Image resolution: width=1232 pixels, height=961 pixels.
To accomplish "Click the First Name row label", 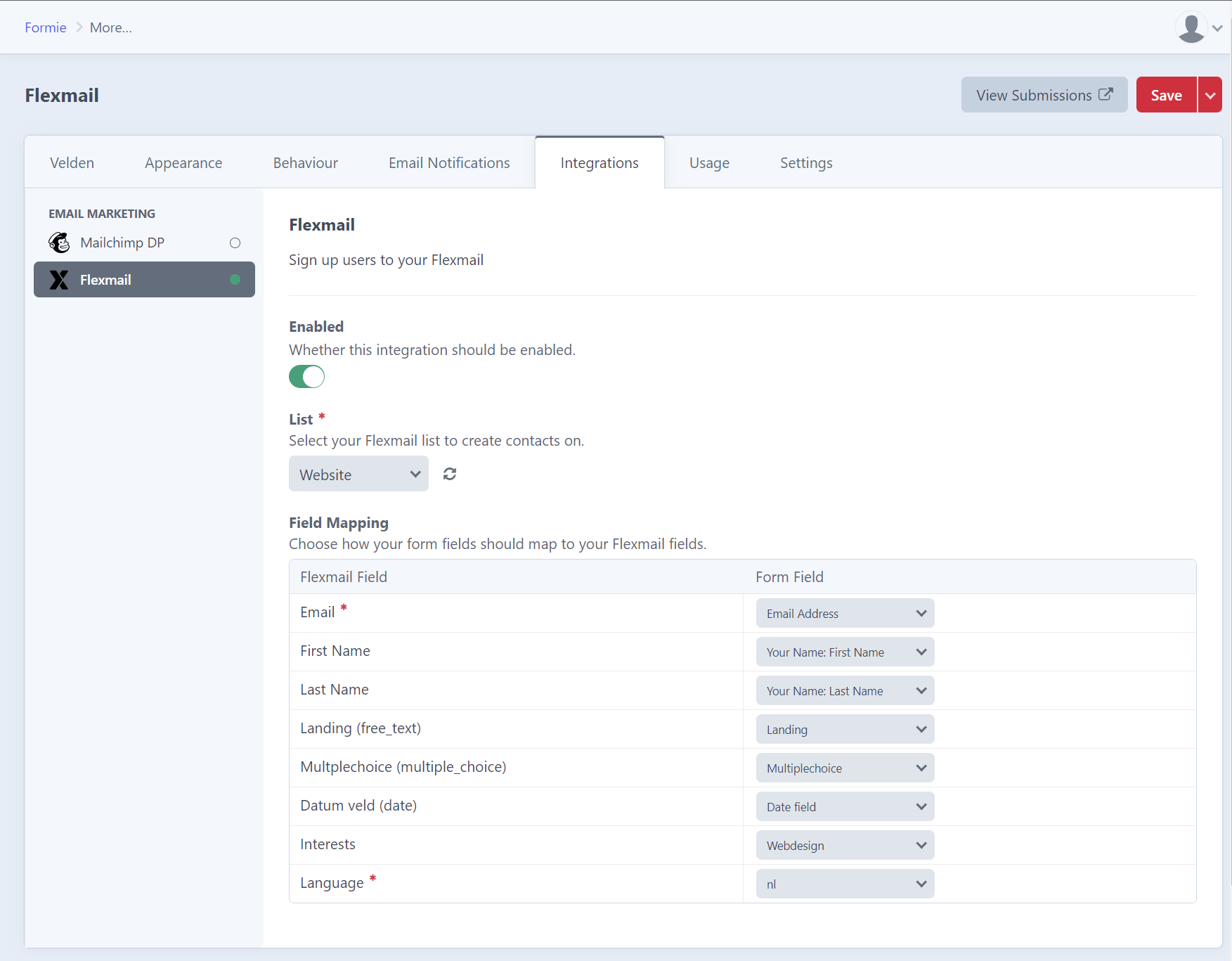I will (335, 651).
